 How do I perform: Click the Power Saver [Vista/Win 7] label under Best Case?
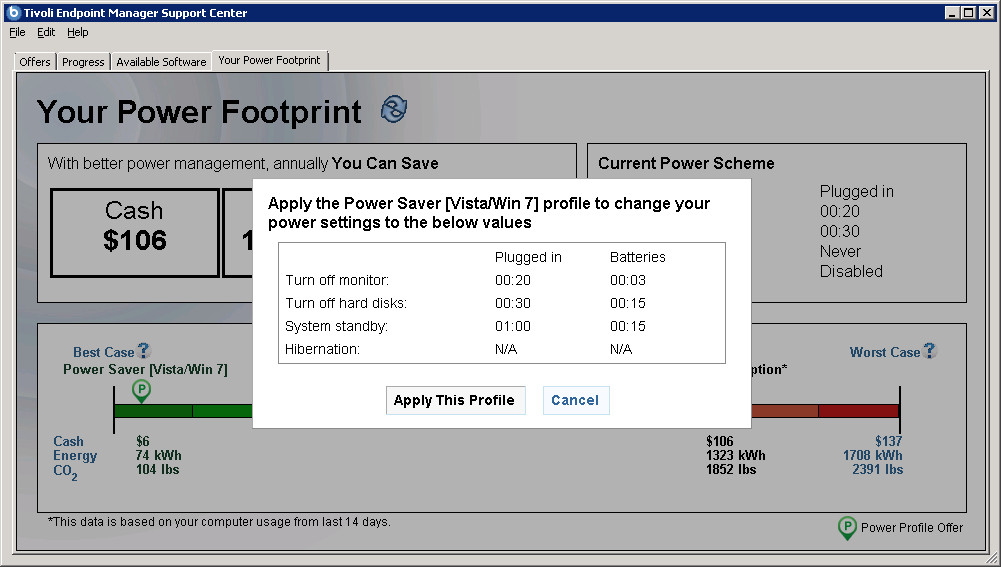pos(145,370)
